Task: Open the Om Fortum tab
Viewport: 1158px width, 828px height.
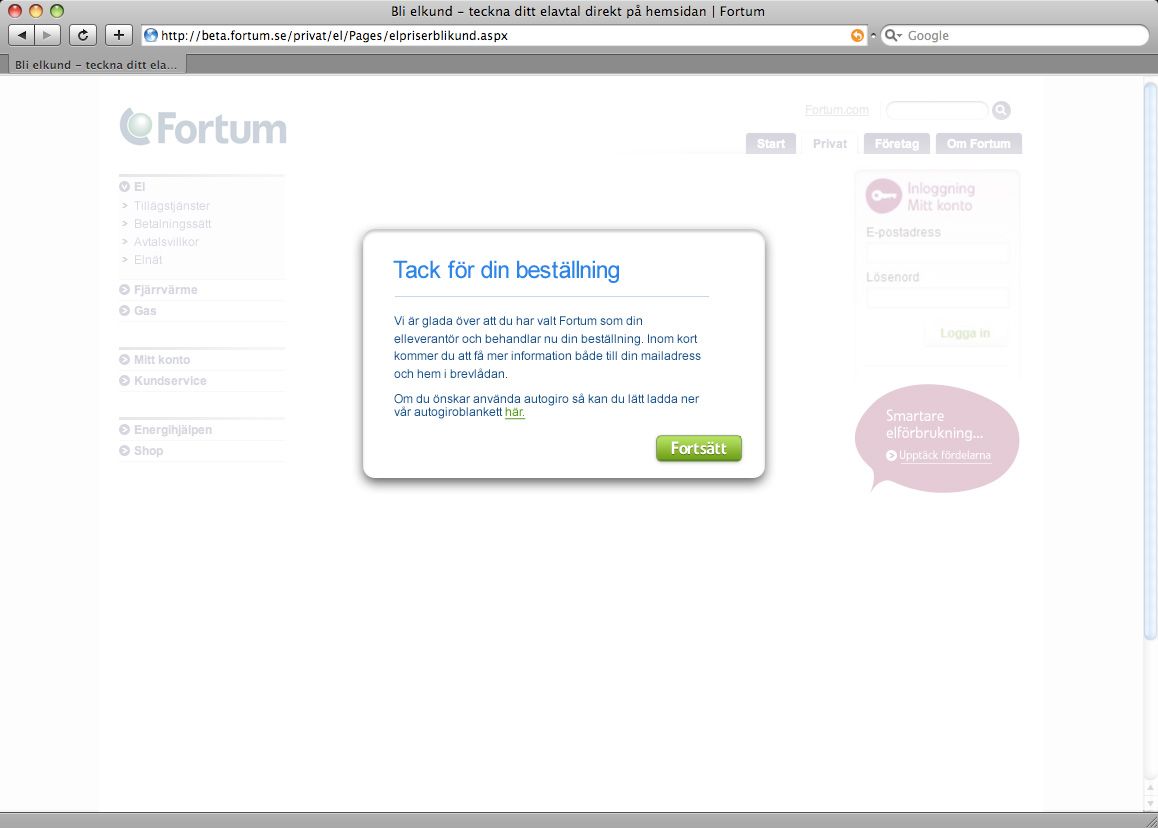Action: (x=979, y=143)
